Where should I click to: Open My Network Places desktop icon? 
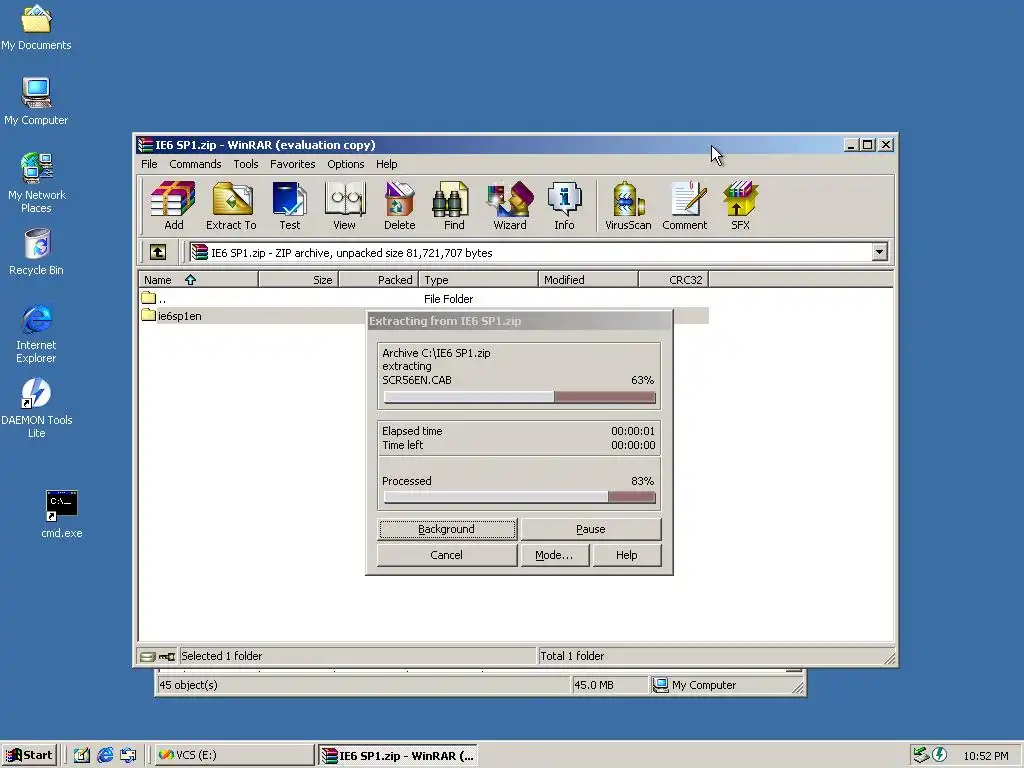(x=36, y=183)
